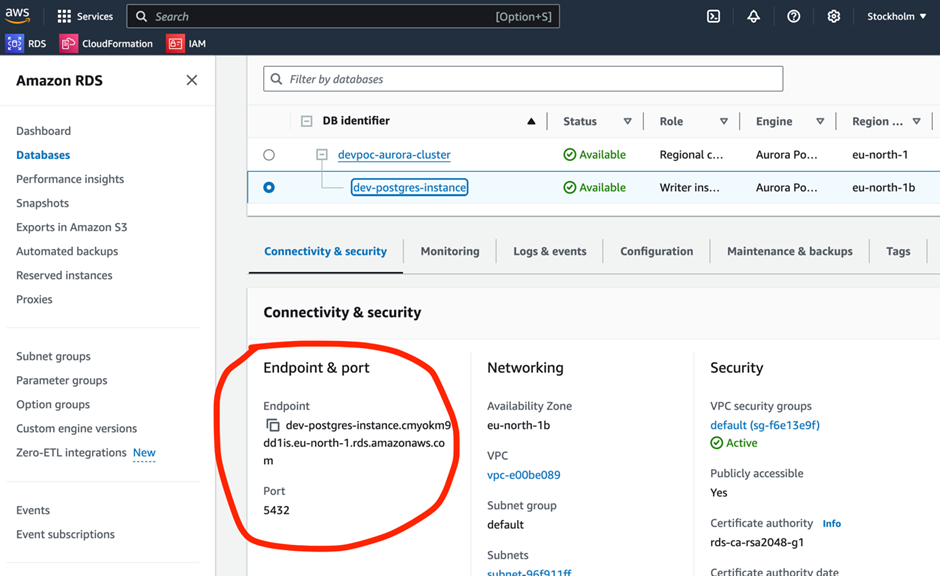The width and height of the screenshot is (940, 576).
Task: Click the 5432 port value
Action: [276, 510]
